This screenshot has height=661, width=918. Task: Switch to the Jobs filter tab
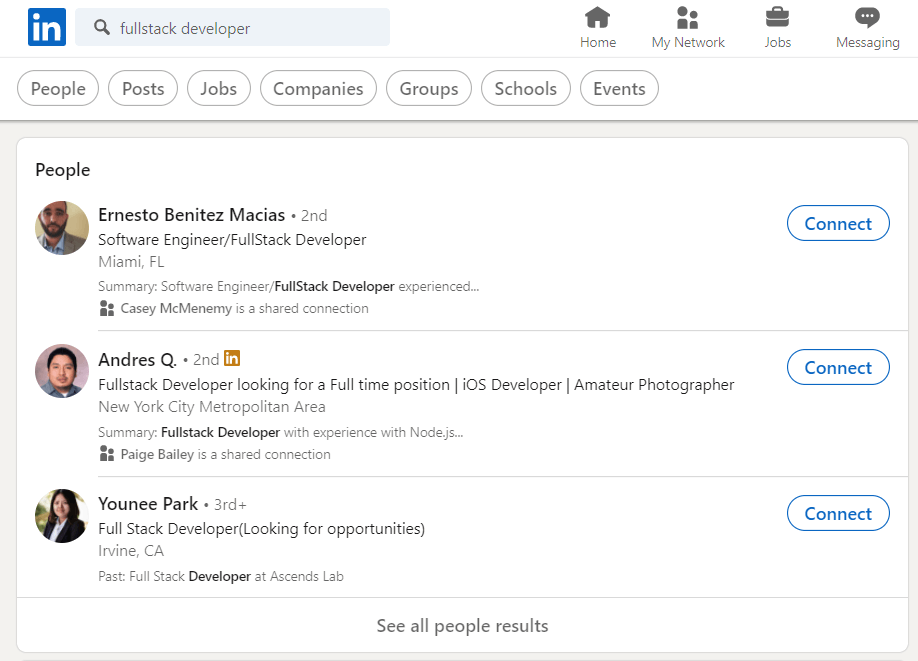point(219,89)
